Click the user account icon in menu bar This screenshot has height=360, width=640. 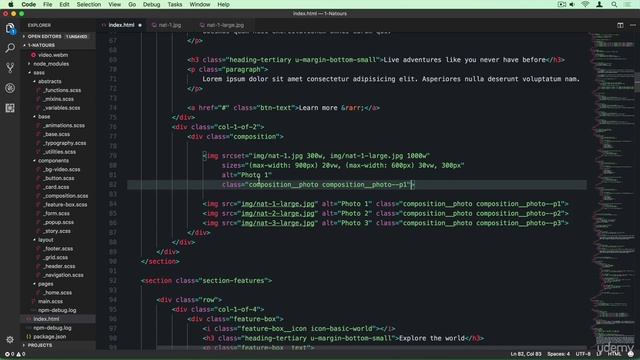click(x=599, y=4)
